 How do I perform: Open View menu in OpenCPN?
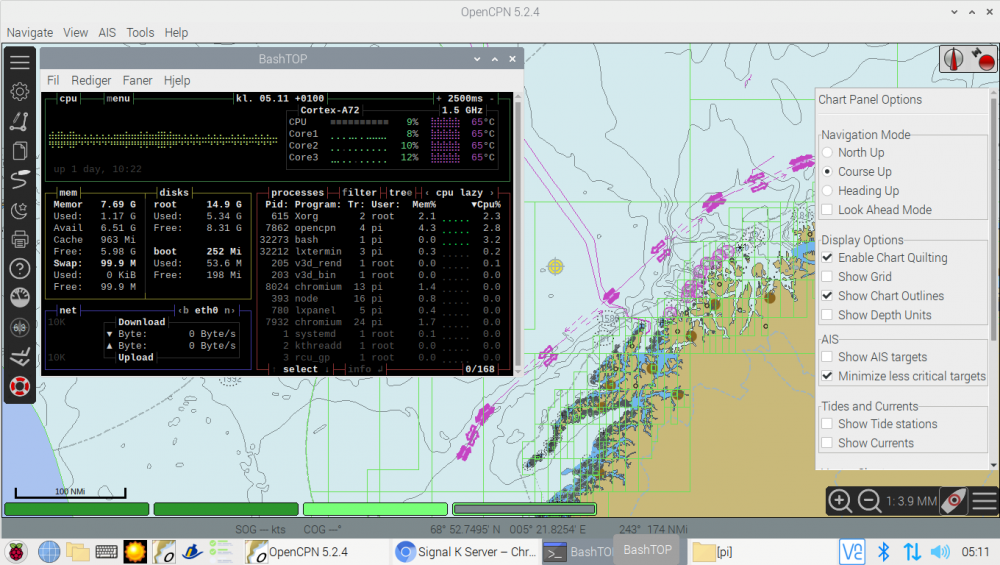(75, 33)
